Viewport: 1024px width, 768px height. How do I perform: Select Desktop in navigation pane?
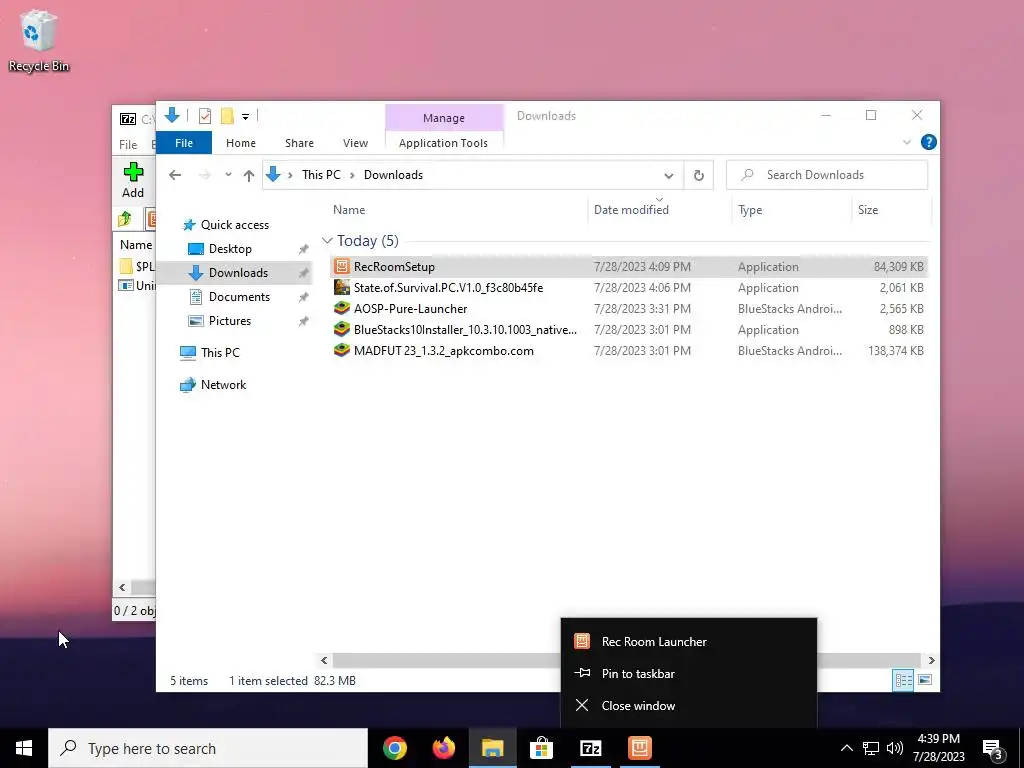pyautogui.click(x=230, y=249)
